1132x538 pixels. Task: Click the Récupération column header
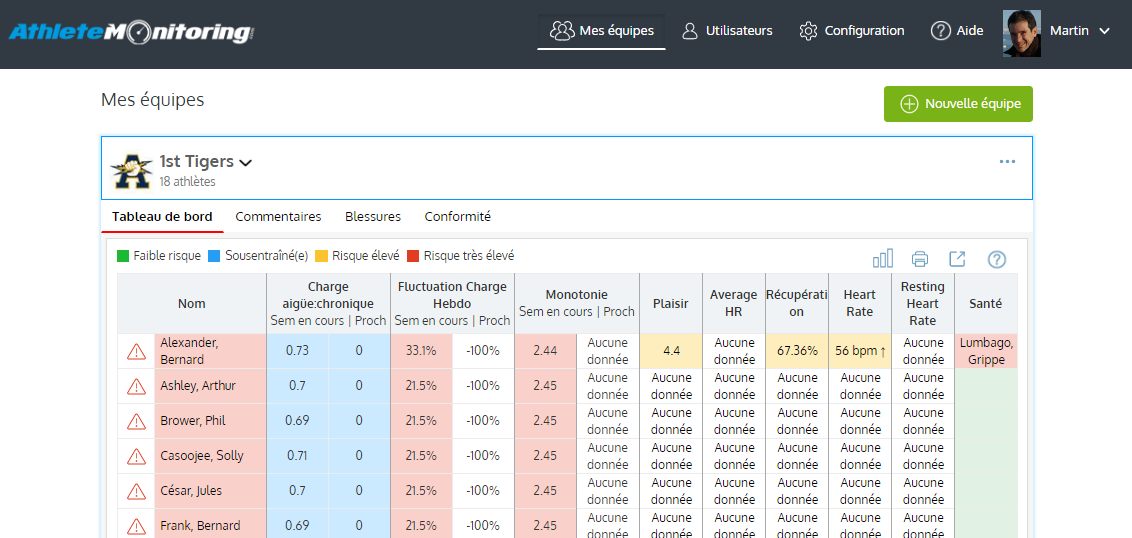click(x=796, y=303)
